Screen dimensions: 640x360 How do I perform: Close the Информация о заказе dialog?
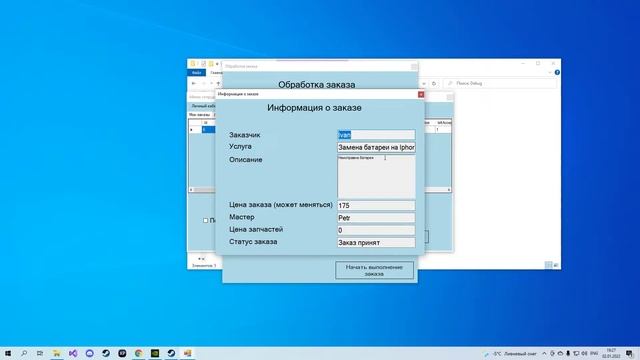point(421,94)
